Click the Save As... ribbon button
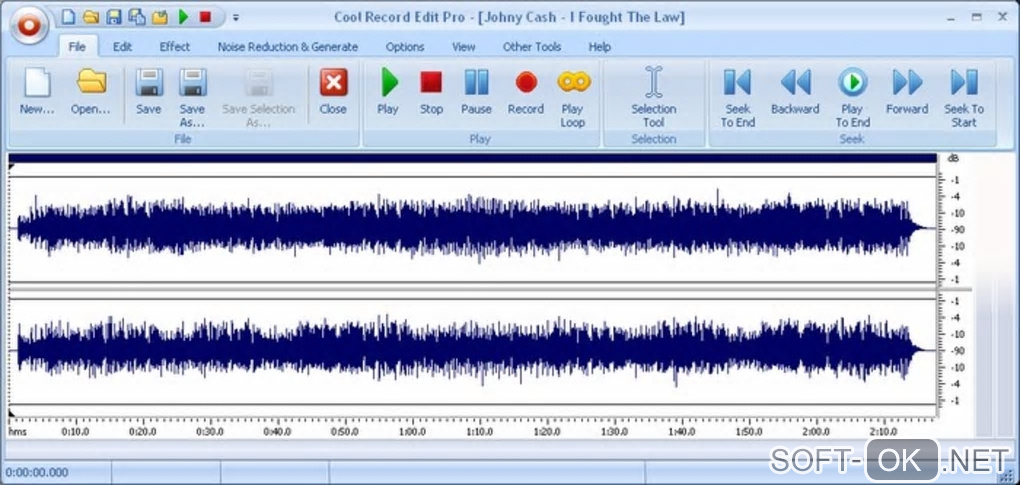The width and height of the screenshot is (1020, 485). (x=193, y=98)
